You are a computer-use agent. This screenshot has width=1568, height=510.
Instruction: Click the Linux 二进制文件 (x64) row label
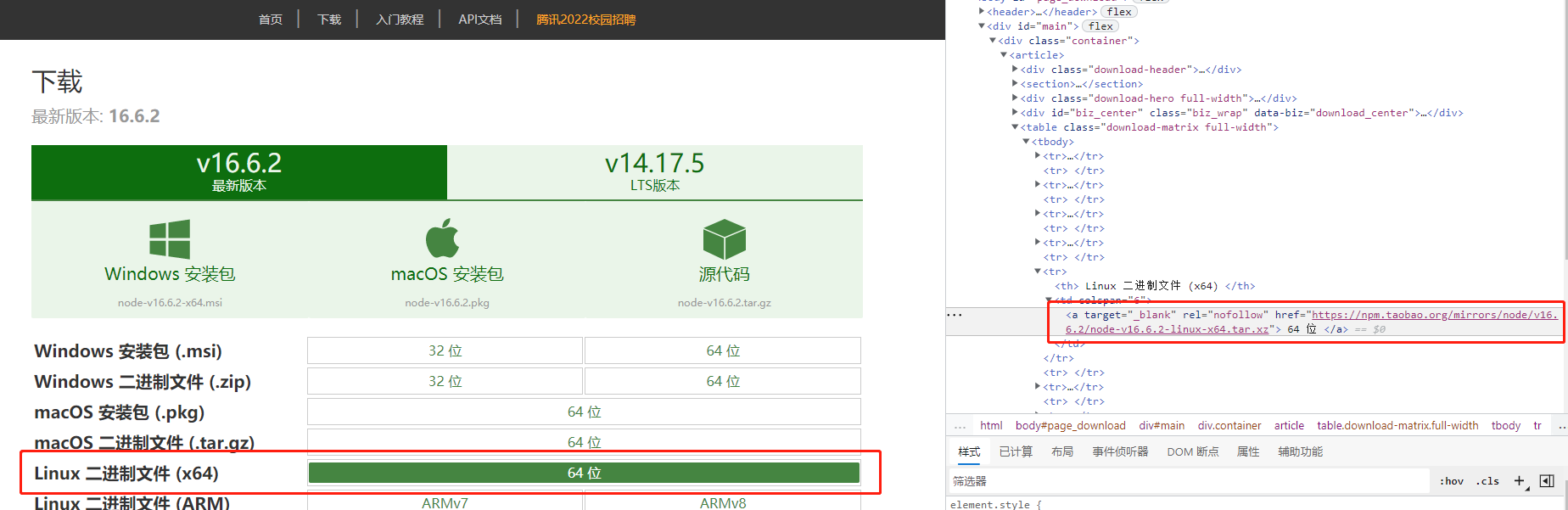click(126, 474)
